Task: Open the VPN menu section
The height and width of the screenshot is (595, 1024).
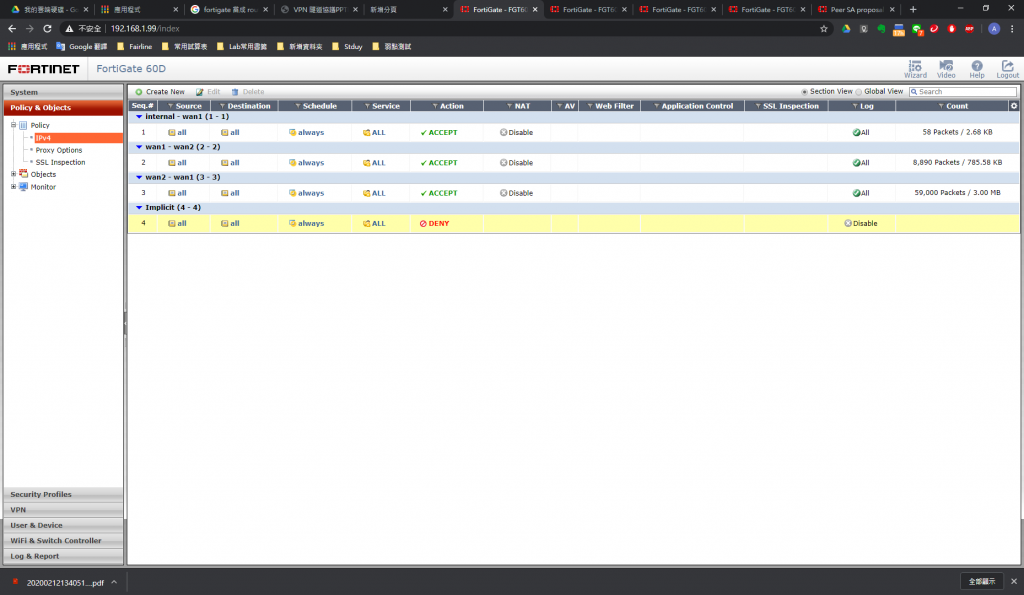Action: [x=63, y=510]
